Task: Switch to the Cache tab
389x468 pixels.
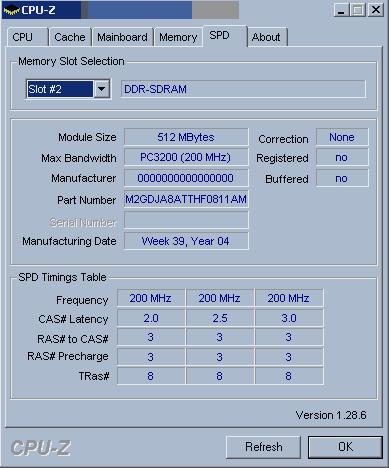Action: coord(70,37)
